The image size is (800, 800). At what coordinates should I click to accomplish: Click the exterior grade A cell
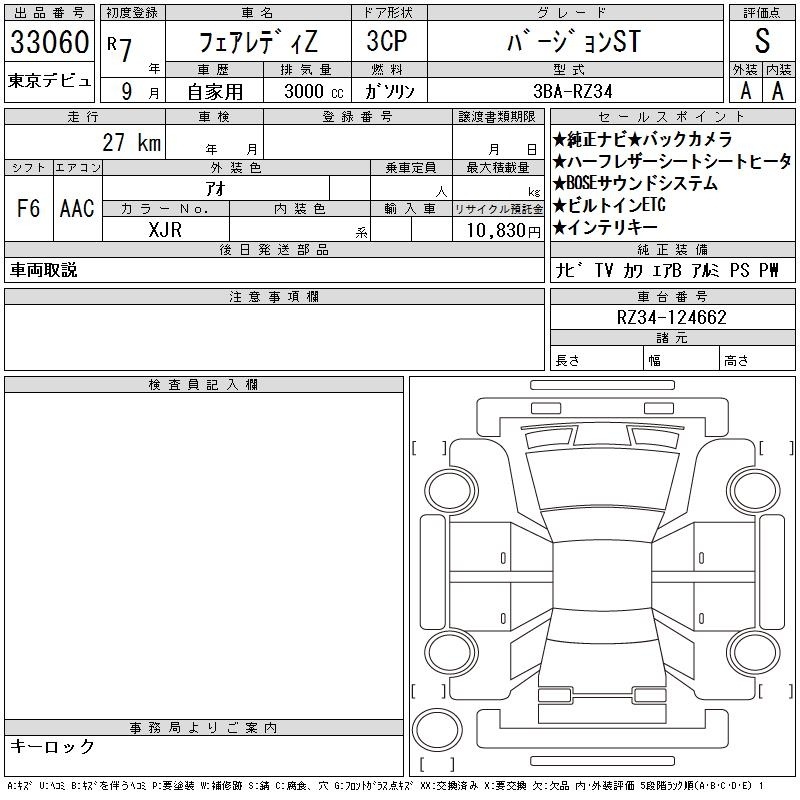tap(745, 89)
